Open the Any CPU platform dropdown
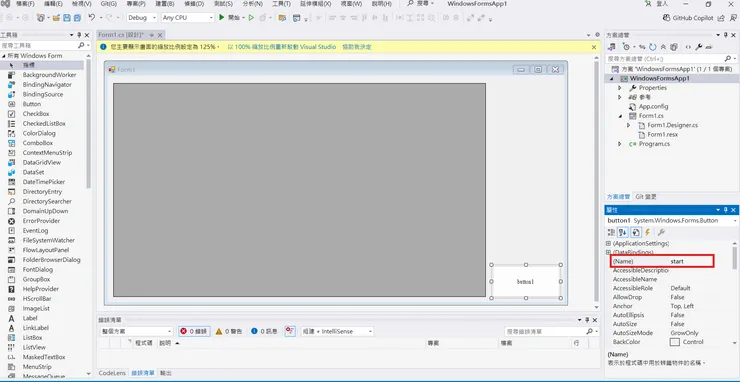Screen dimensions: 740x382 188,17
